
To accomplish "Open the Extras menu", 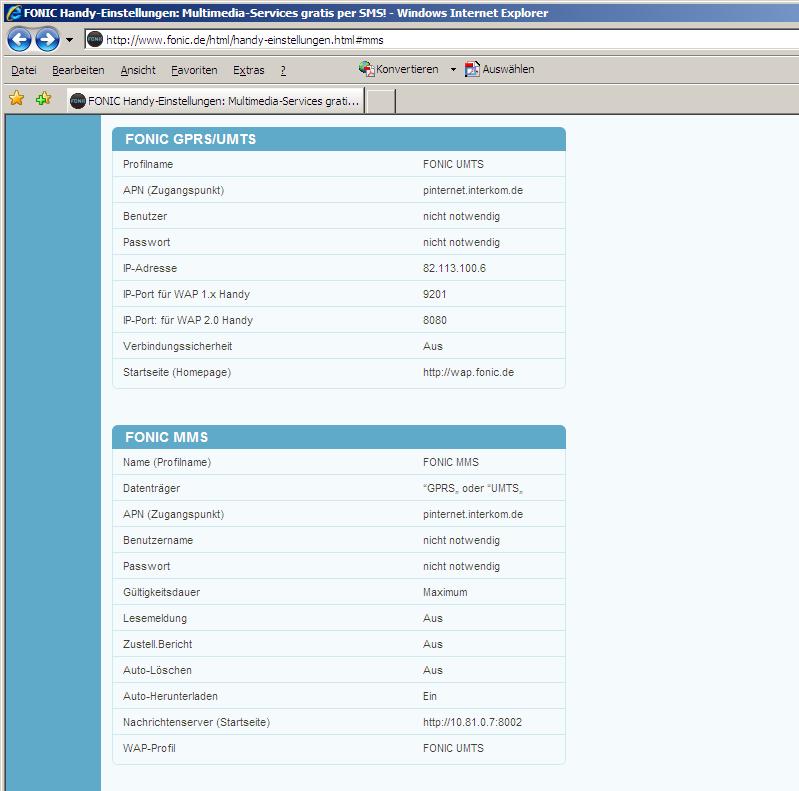I will (x=249, y=70).
